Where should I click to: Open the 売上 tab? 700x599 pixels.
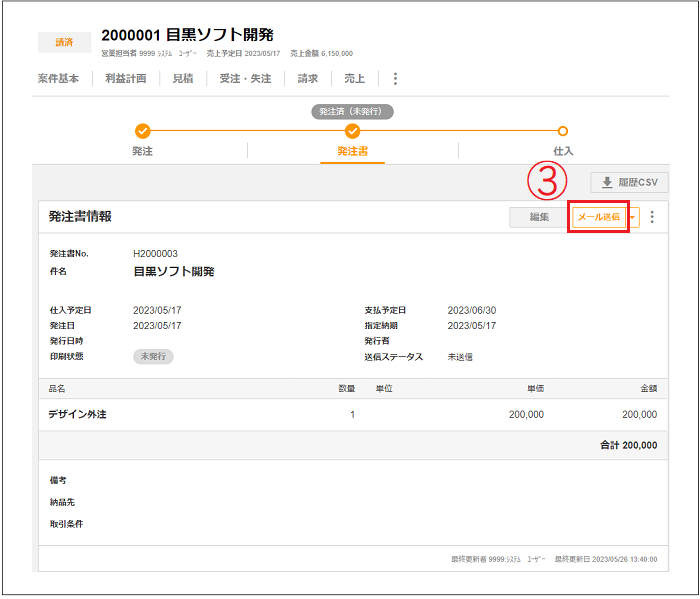[354, 79]
